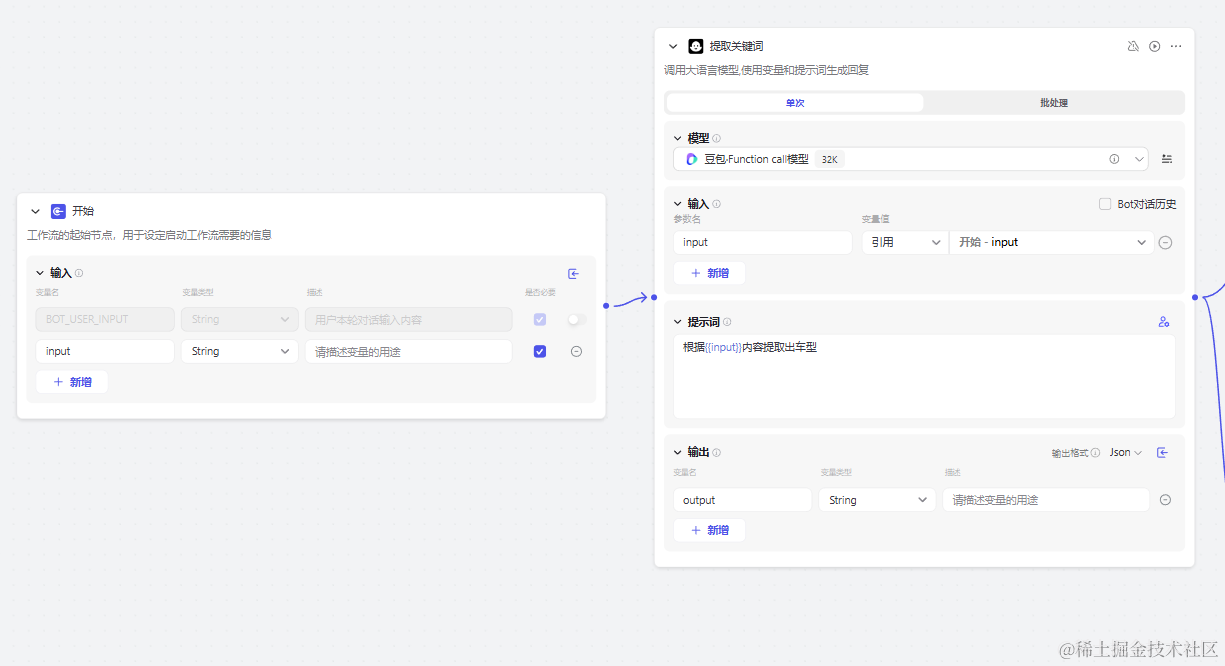Image resolution: width=1225 pixels, height=666 pixels.
Task: Open model parameter settings icon beside 豆包 model
Action: 1167,159
